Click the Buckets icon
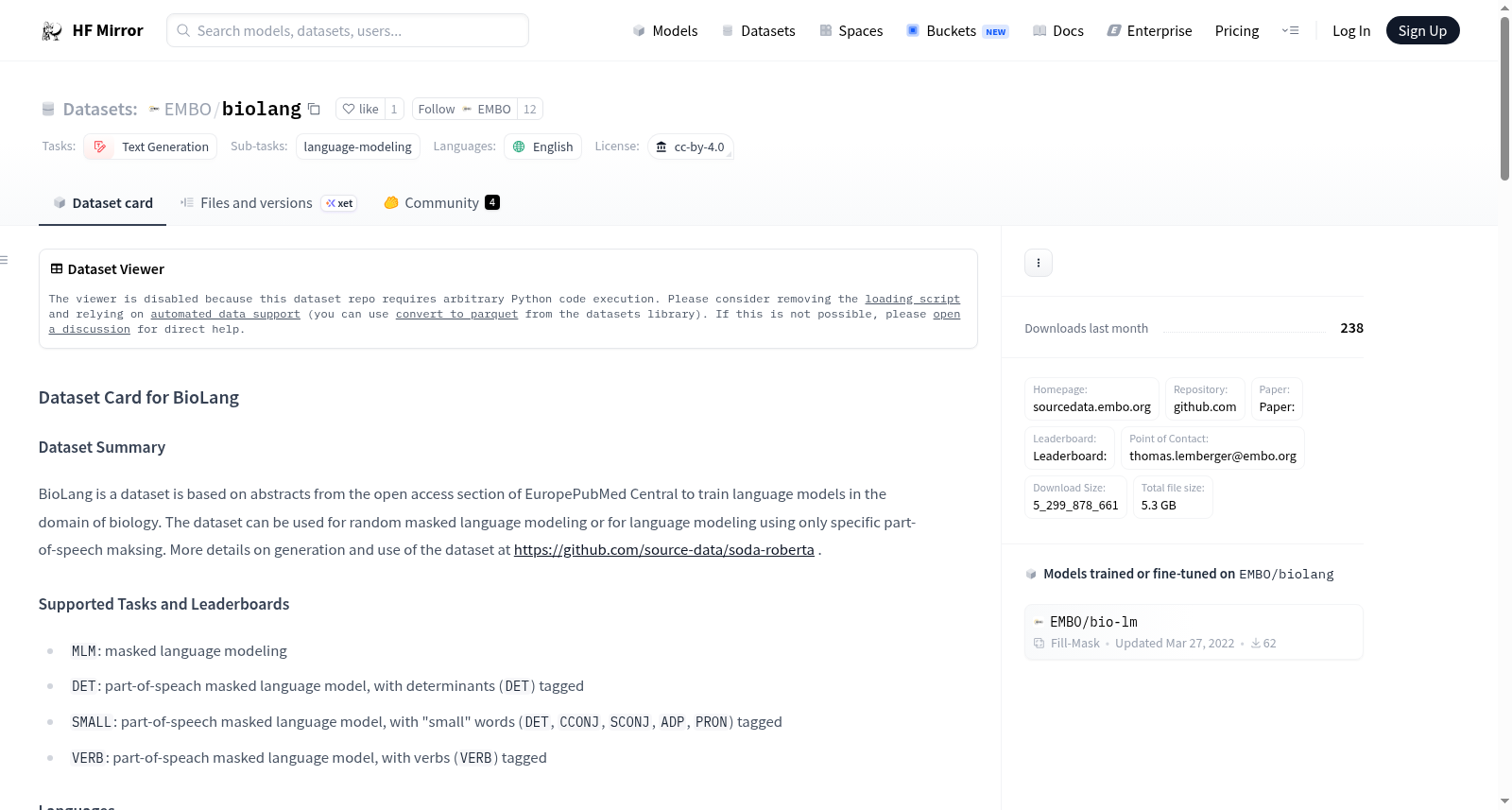This screenshot has height=810, width=1512. (913, 31)
